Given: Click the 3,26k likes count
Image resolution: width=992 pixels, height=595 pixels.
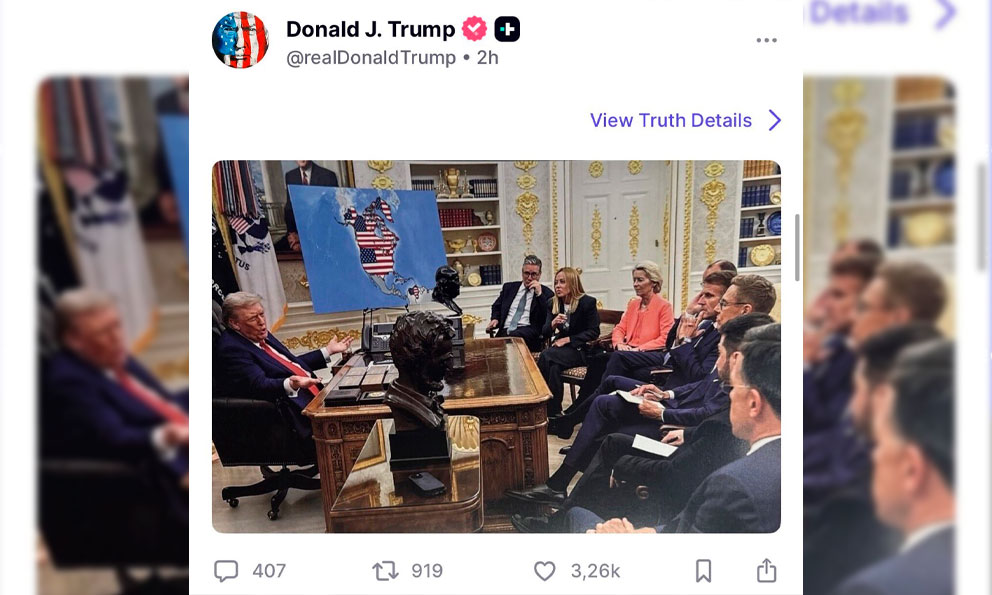Looking at the screenshot, I should click(595, 571).
